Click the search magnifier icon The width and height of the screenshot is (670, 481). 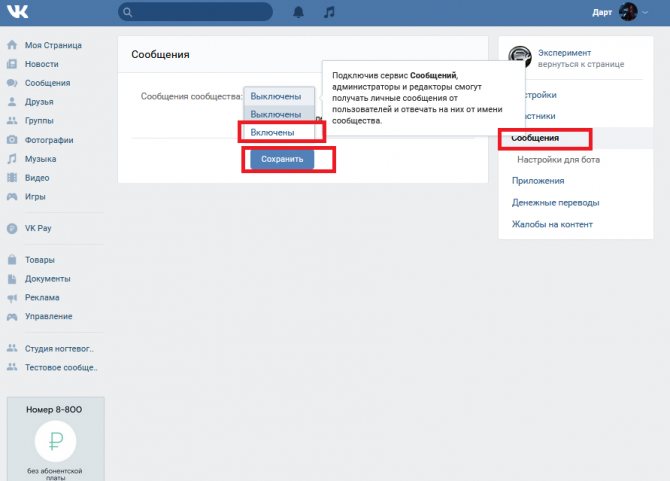[x=128, y=12]
